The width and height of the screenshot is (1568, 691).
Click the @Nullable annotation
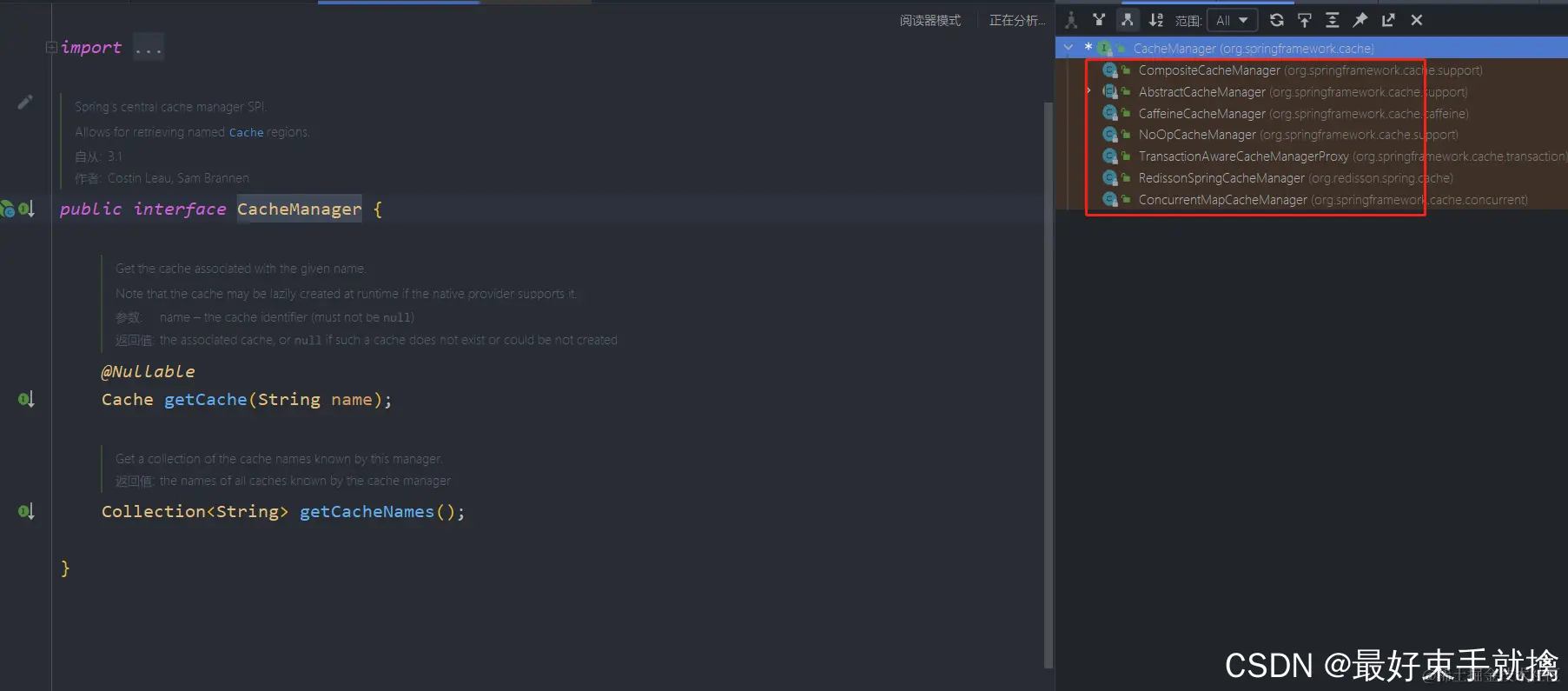pyautogui.click(x=148, y=371)
